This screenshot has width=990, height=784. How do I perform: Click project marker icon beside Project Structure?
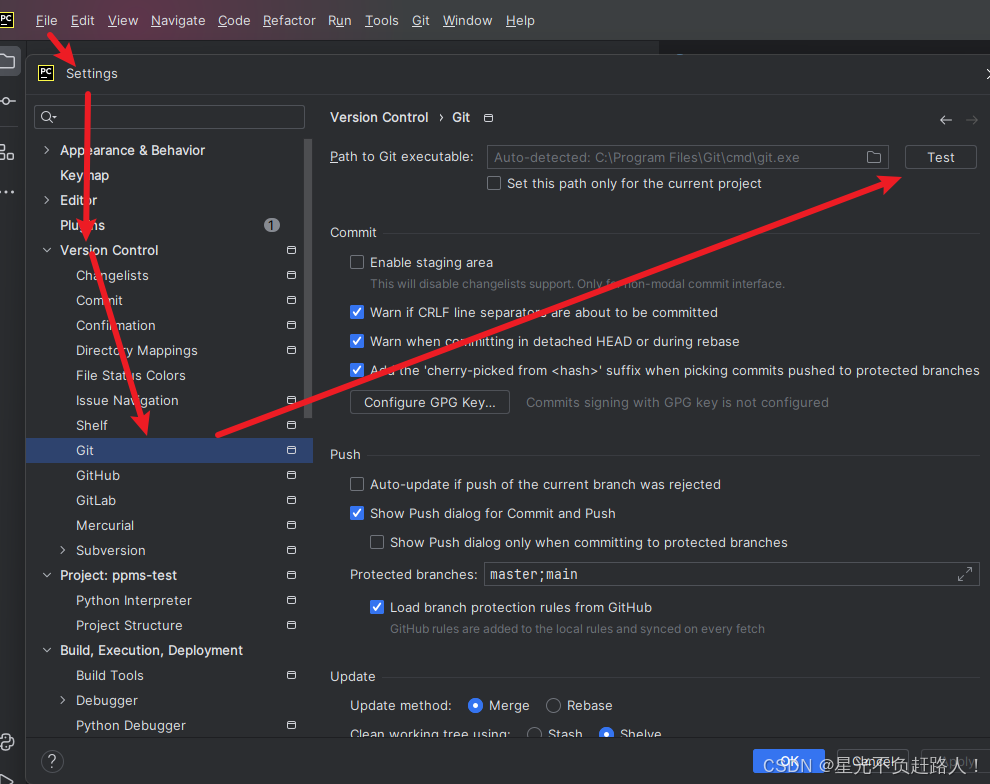[291, 625]
